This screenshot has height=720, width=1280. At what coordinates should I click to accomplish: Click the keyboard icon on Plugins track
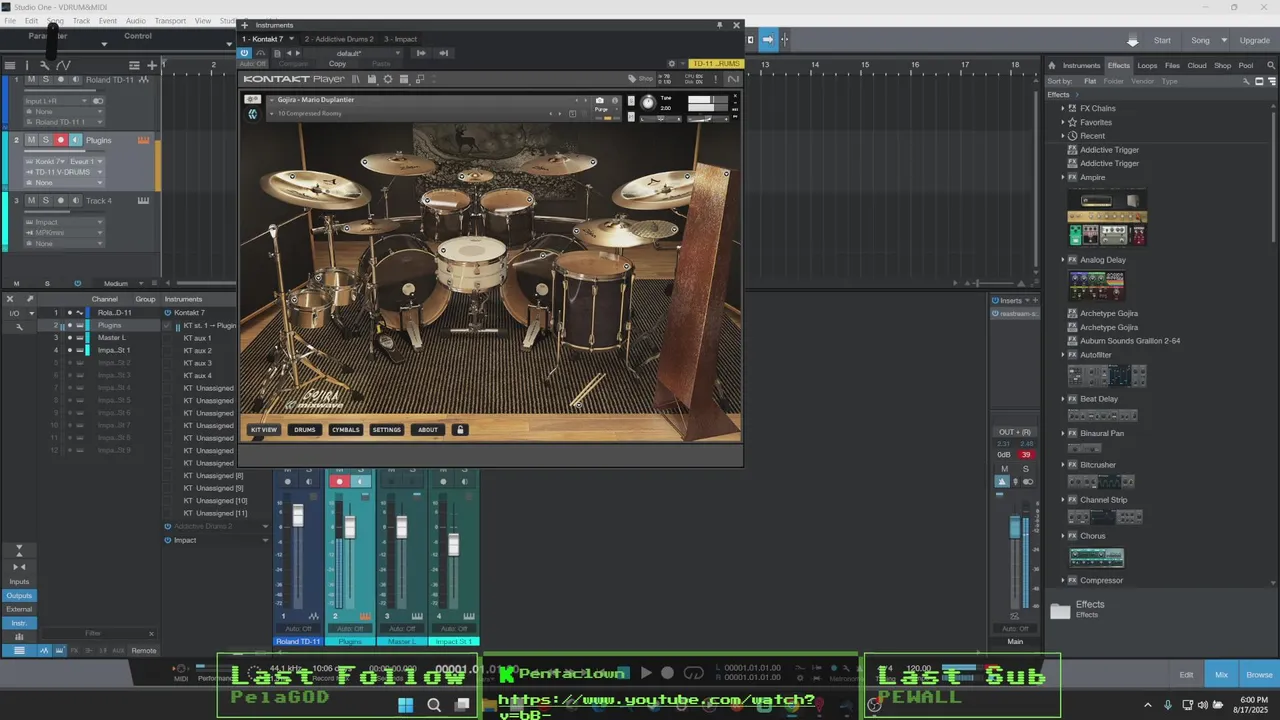tap(144, 140)
